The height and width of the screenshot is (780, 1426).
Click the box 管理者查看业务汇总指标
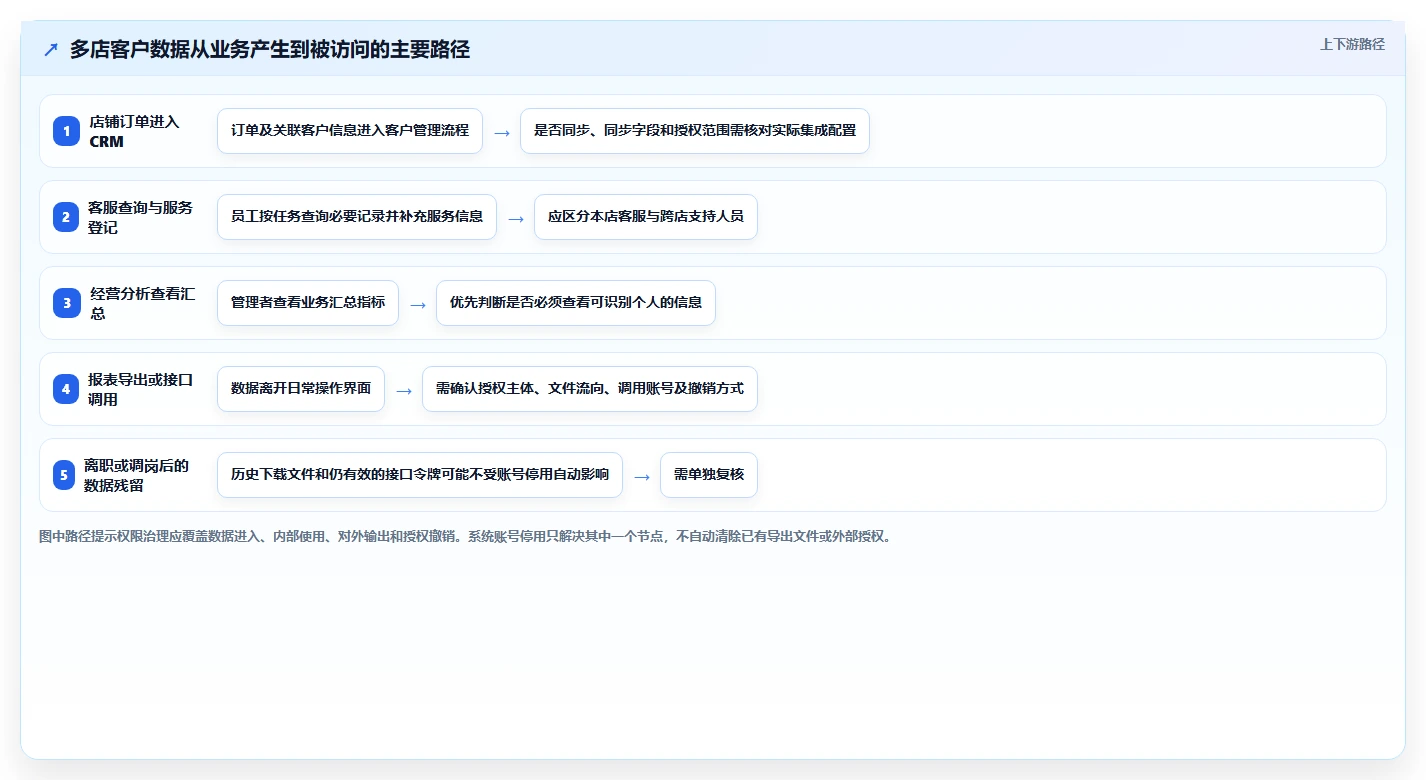308,303
